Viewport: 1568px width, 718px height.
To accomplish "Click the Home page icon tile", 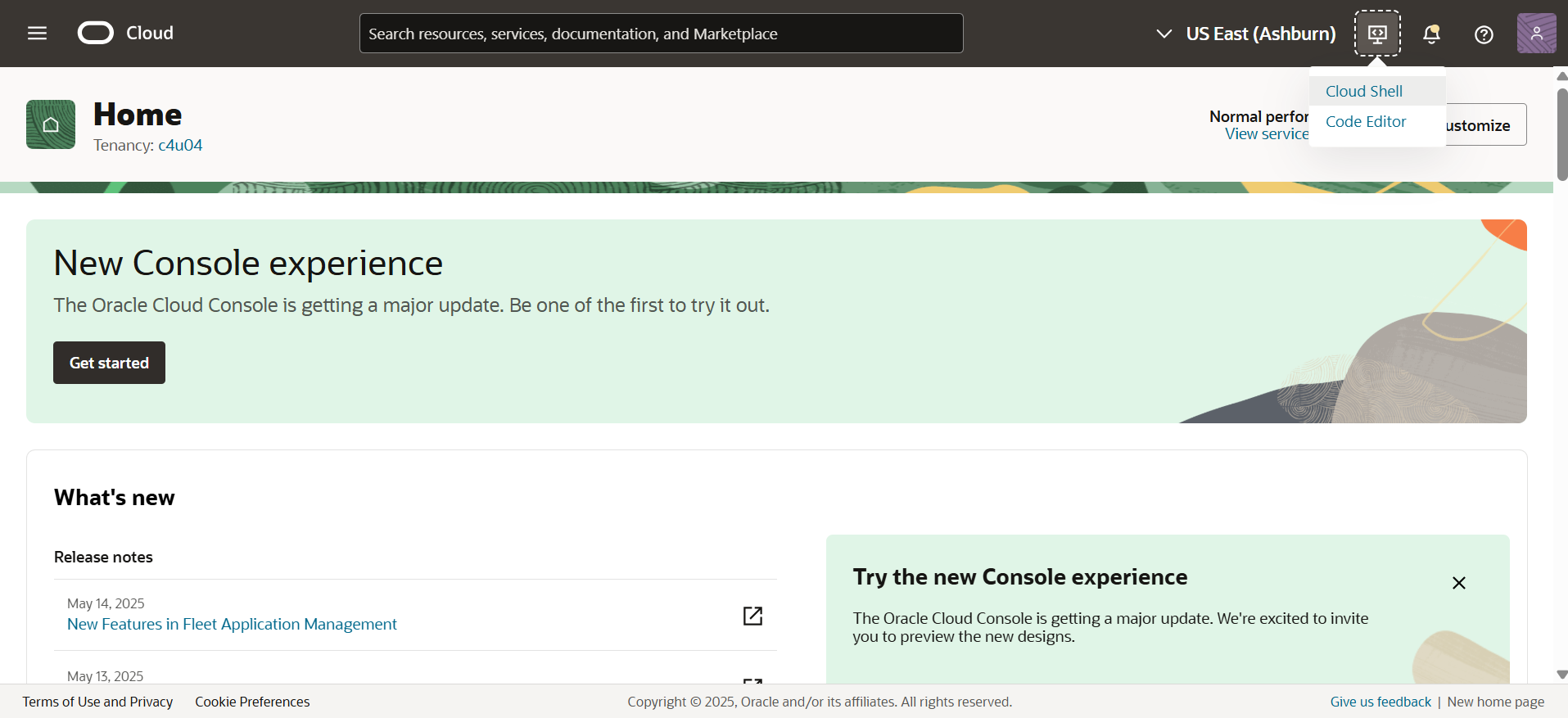I will tap(51, 124).
